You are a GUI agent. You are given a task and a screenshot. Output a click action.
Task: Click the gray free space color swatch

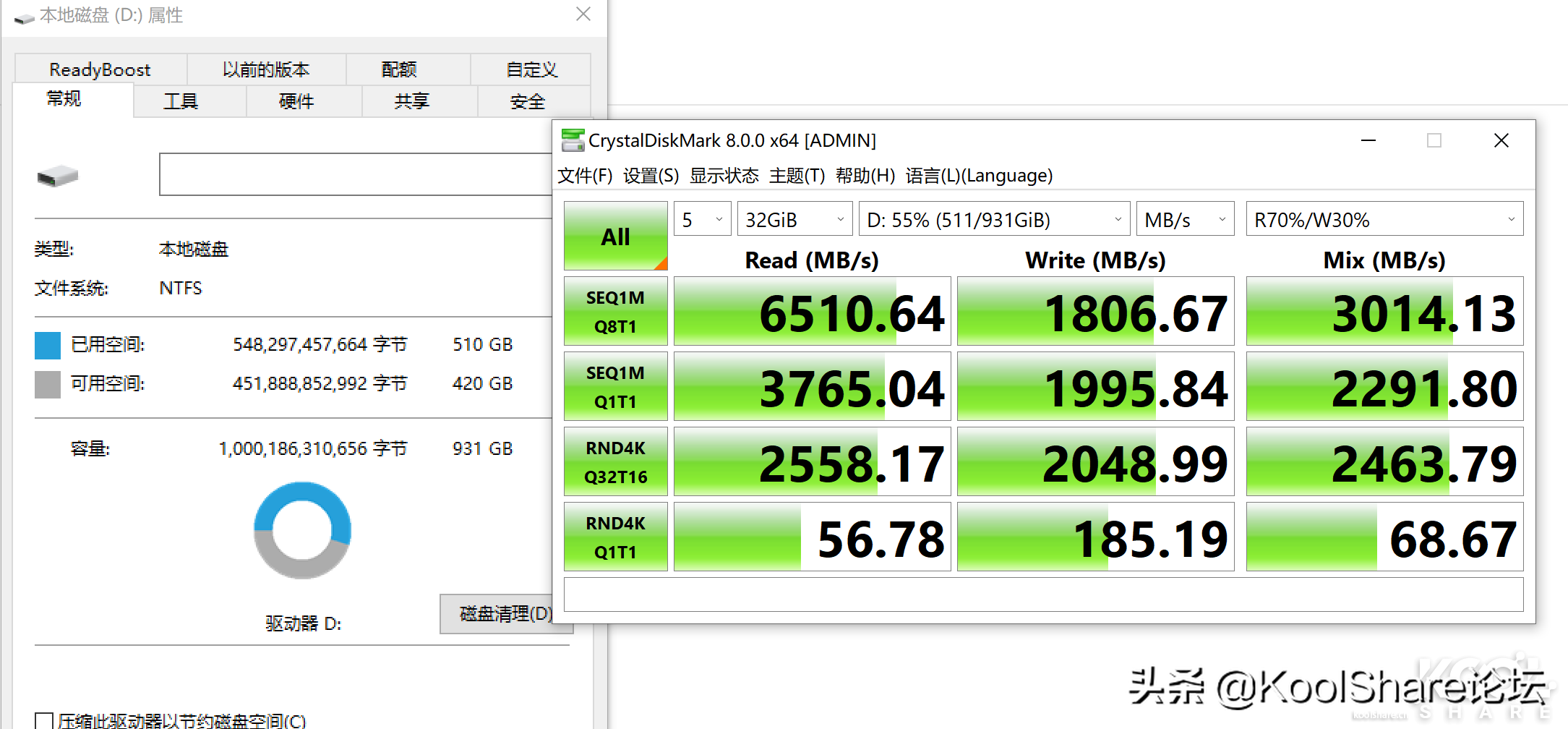tap(48, 384)
